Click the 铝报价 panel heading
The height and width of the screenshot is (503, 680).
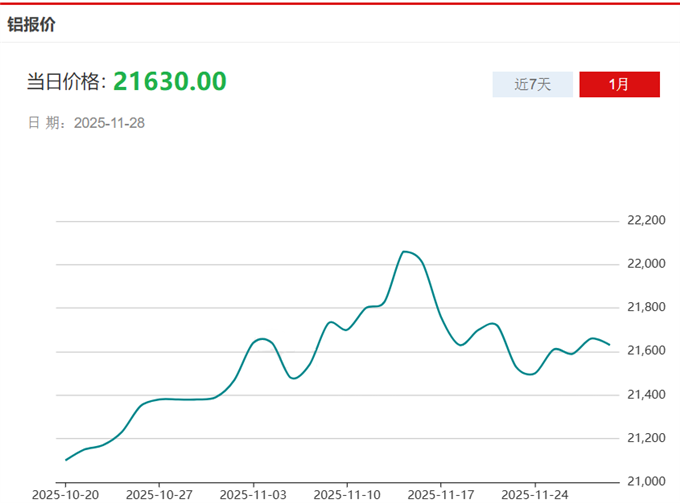(x=32, y=24)
